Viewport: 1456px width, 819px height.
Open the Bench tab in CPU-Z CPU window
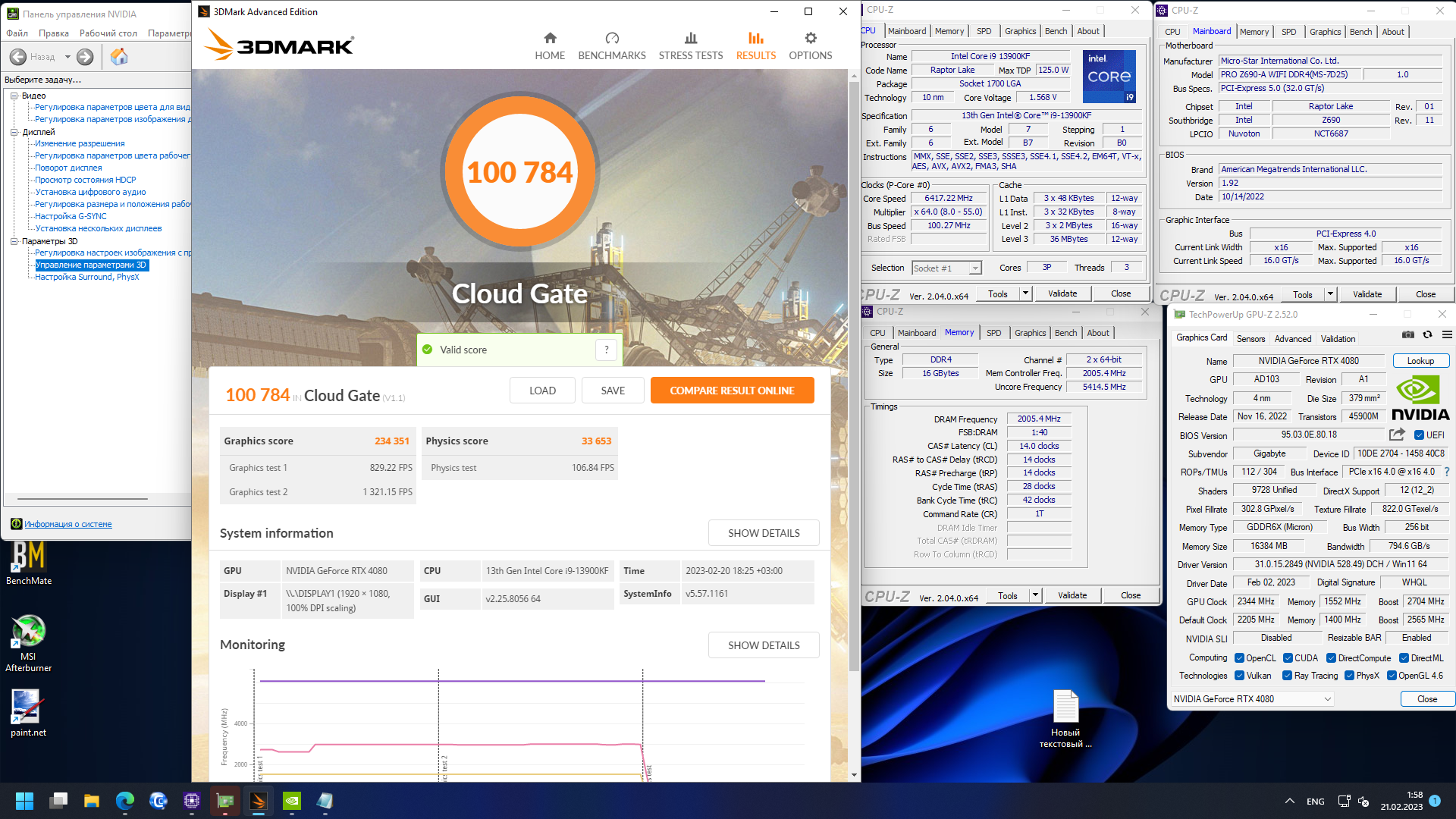click(1056, 31)
